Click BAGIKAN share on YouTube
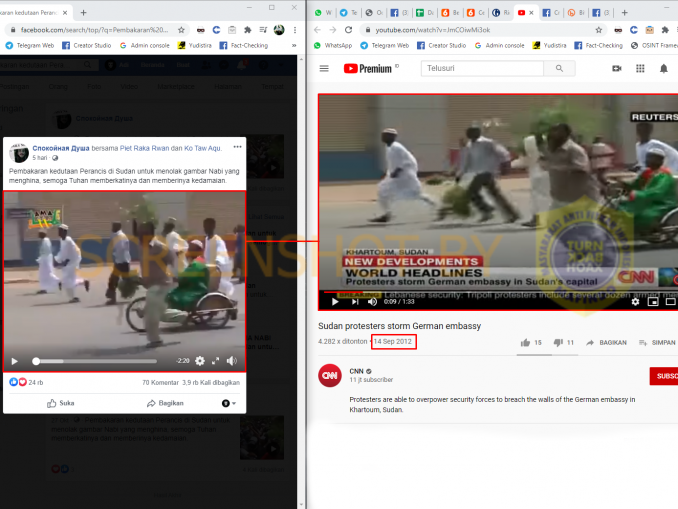 click(606, 343)
